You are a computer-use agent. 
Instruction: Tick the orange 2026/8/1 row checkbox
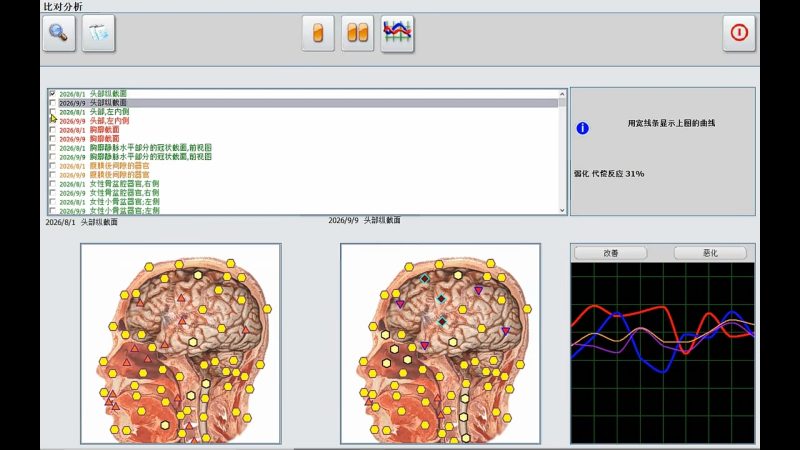tap(53, 166)
